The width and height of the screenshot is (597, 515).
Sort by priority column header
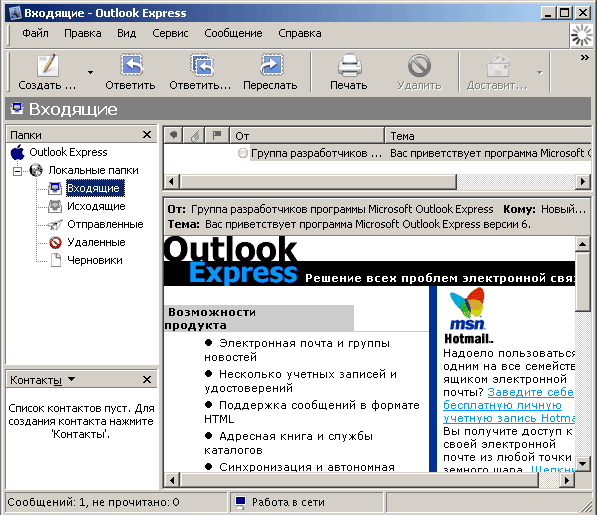[174, 136]
